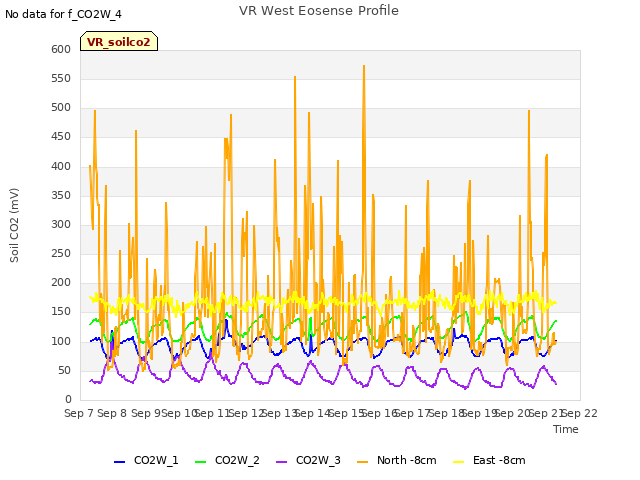640x480 pixels.
Task: Click the purple CO2W_3 legend swatch
Action: pyautogui.click(x=282, y=462)
